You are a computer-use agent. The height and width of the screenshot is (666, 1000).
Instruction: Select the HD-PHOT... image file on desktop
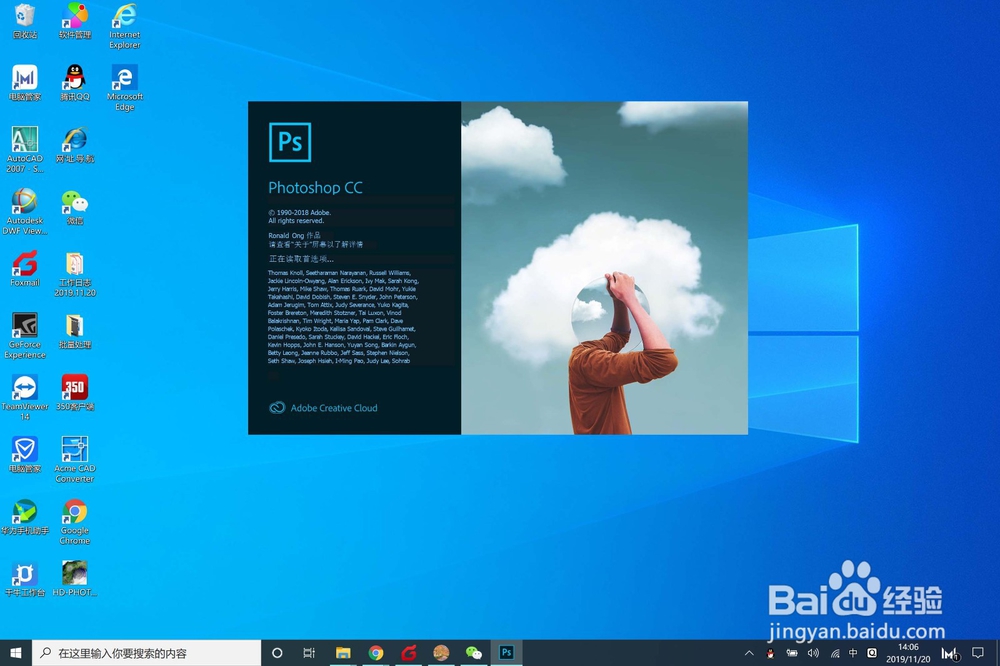[x=75, y=578]
